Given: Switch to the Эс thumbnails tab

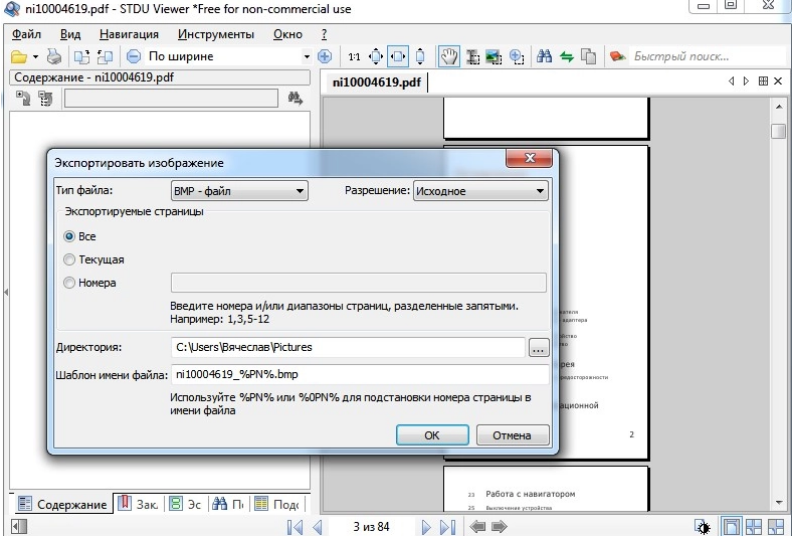Looking at the screenshot, I should (x=185, y=504).
